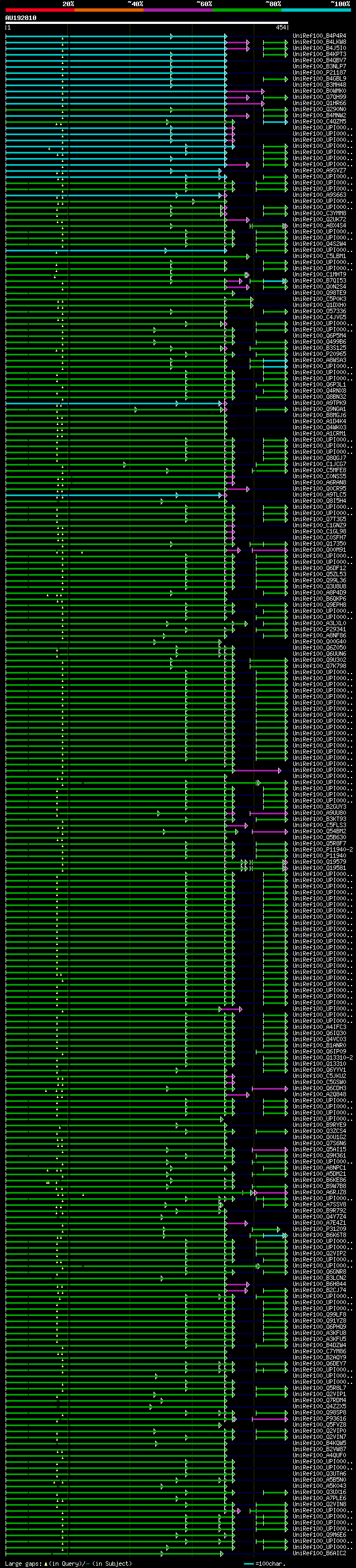Open hit UniRef100_B9RYE9
356x1568 pixels.
tap(319, 1125)
